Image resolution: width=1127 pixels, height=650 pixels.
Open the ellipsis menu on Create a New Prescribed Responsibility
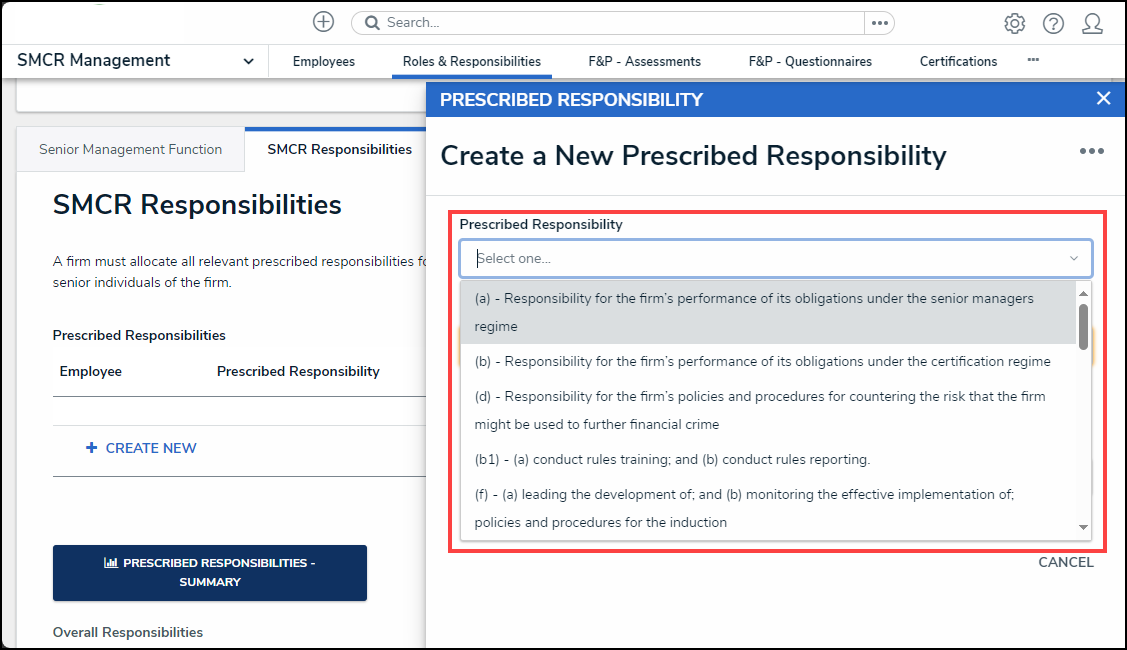click(x=1091, y=150)
